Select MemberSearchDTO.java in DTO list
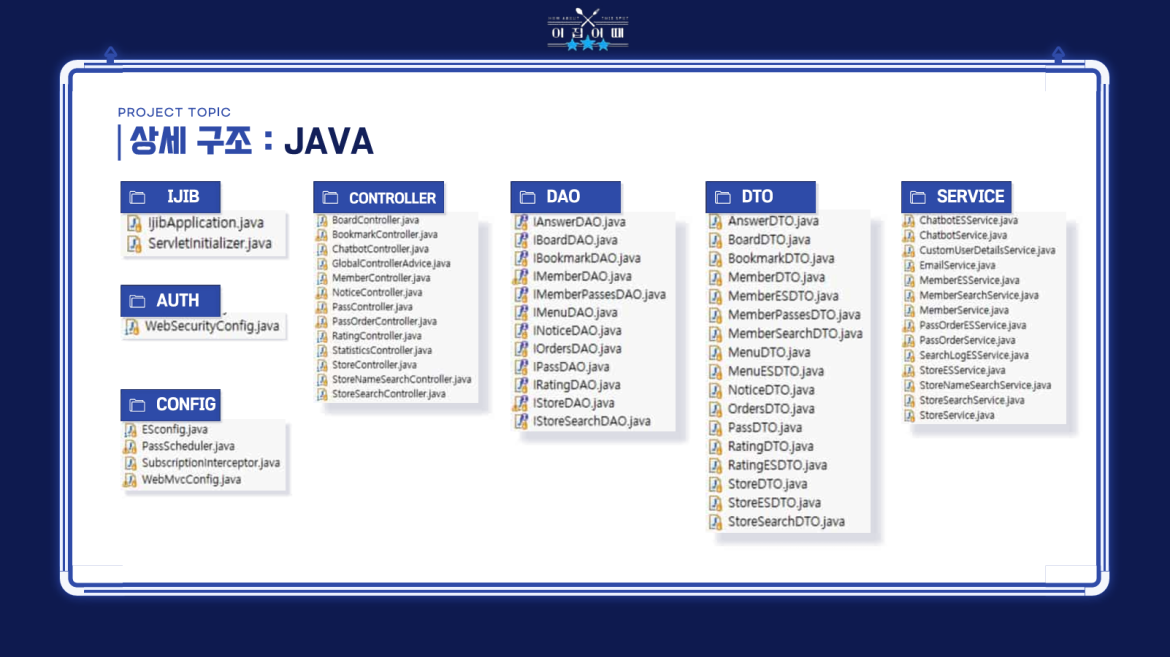Image resolution: width=1170 pixels, height=657 pixels. [795, 334]
